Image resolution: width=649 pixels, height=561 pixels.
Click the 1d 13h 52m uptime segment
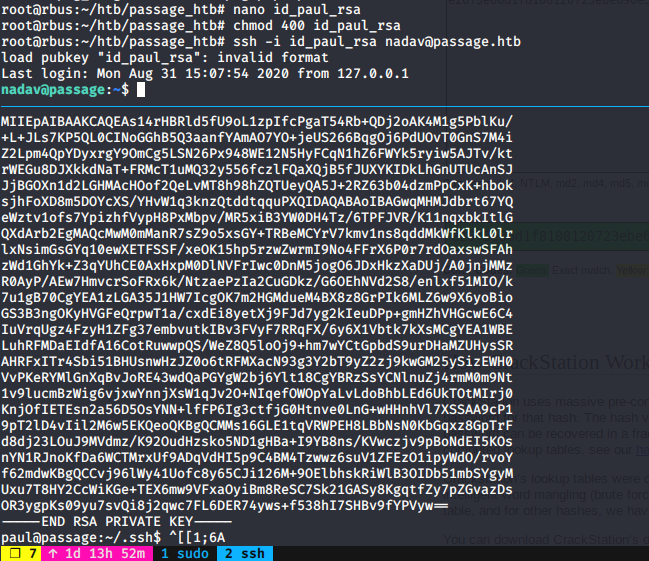98,552
